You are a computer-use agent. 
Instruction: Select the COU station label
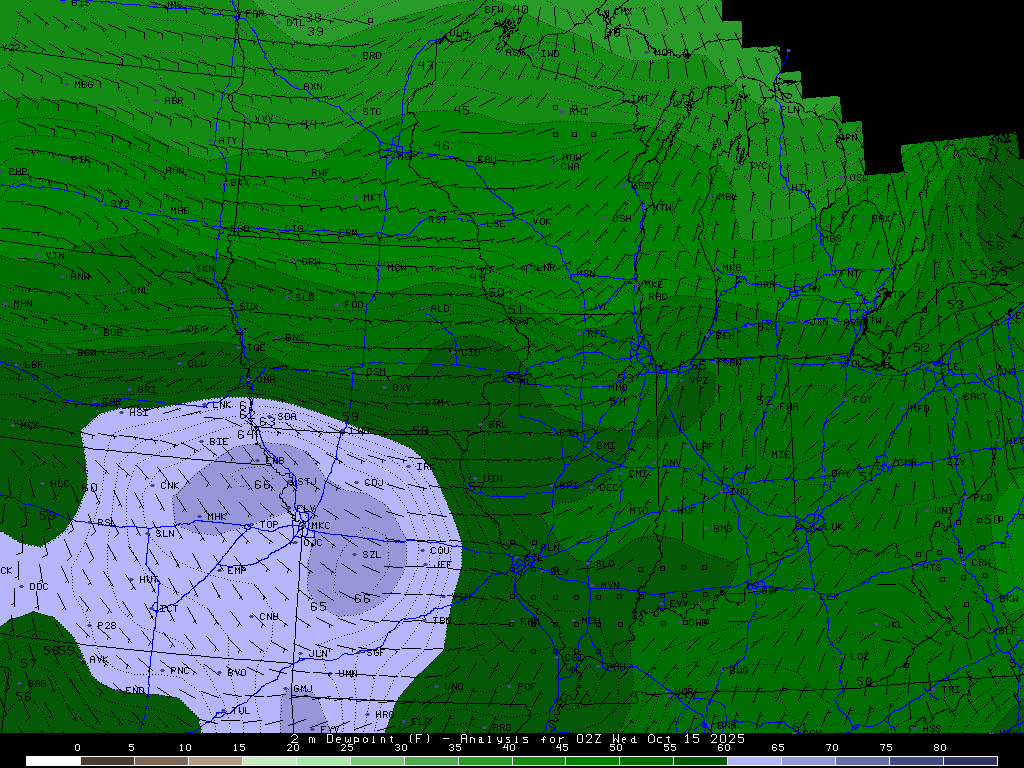(x=440, y=551)
